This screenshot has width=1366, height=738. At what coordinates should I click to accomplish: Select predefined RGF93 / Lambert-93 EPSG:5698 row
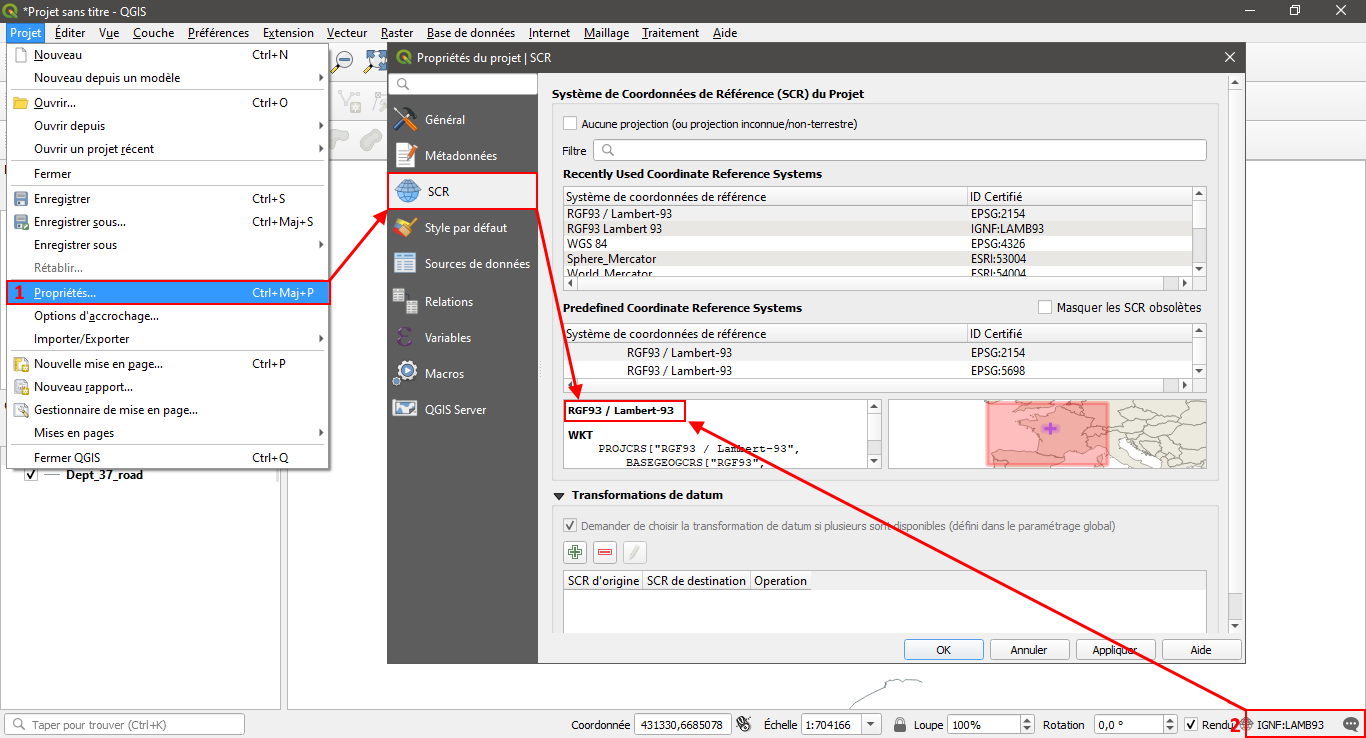pyautogui.click(x=877, y=370)
